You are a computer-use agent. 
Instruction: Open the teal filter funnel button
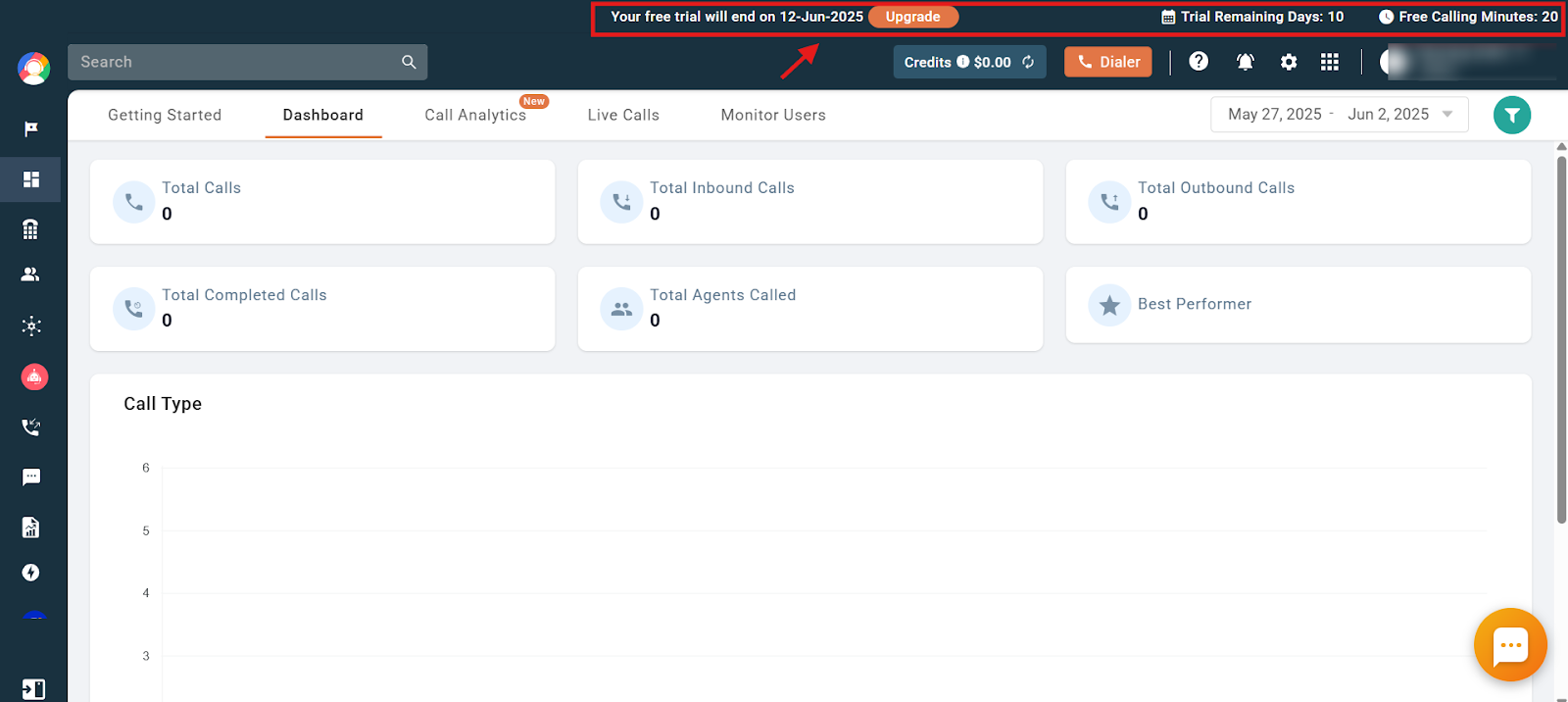tap(1512, 115)
